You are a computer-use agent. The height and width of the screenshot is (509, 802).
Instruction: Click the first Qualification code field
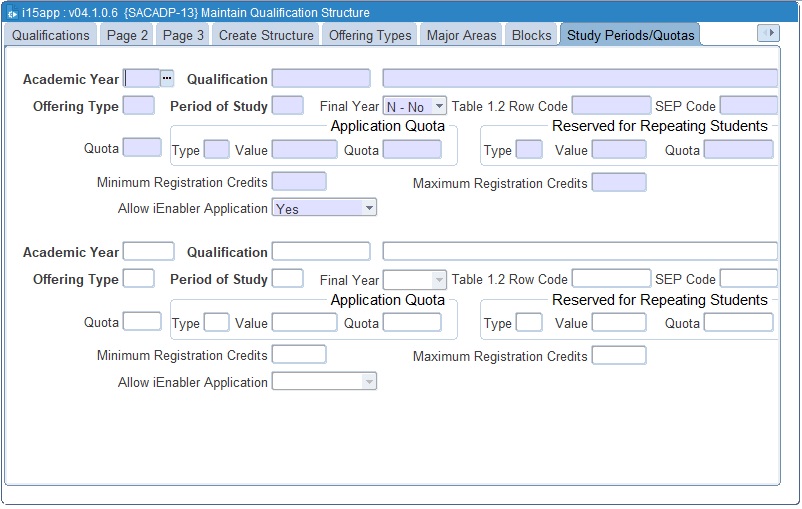[321, 78]
